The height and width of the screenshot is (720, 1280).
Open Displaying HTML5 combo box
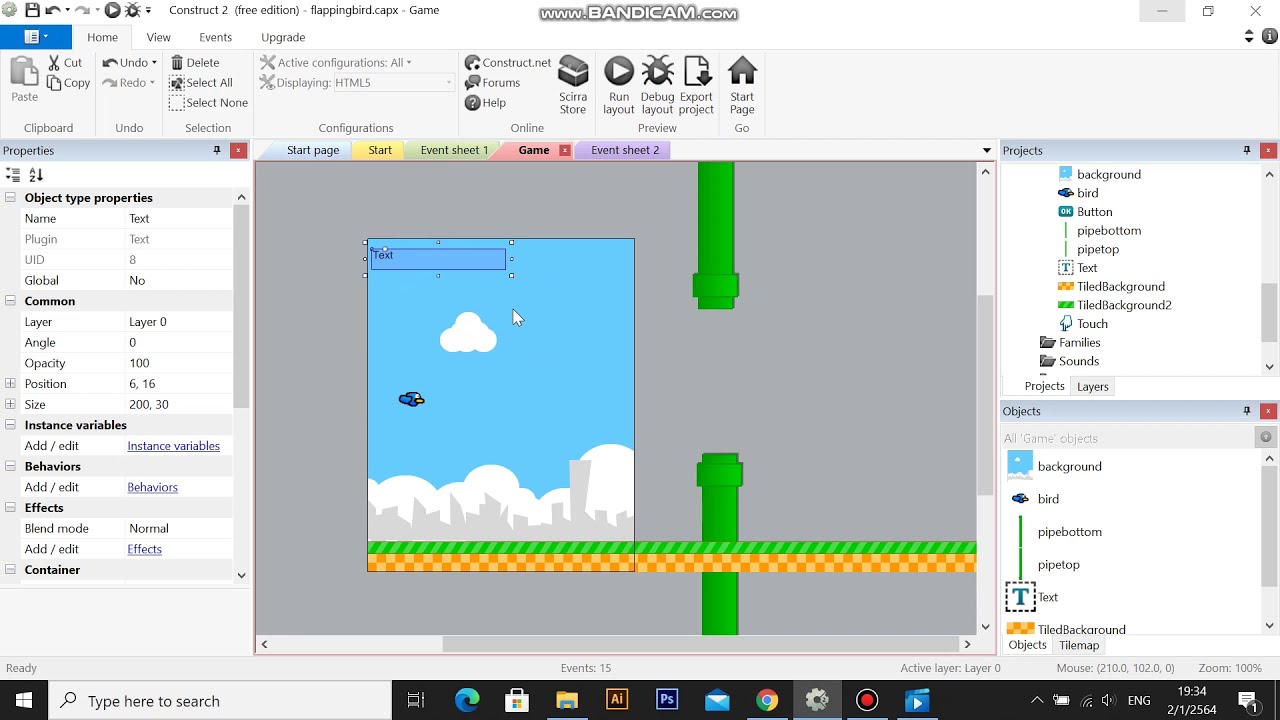point(393,83)
